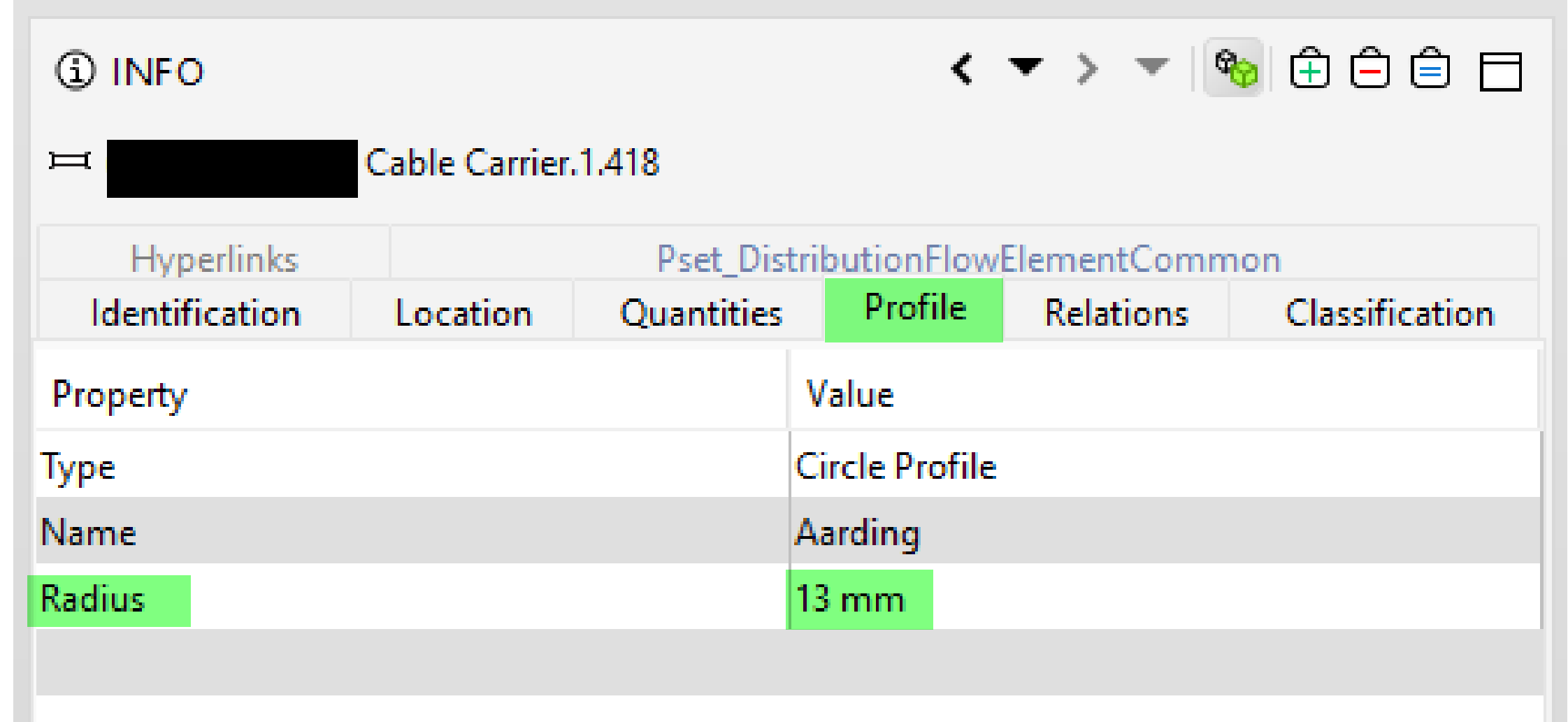Click the forward navigation arrow
The height and width of the screenshot is (722, 1568).
coord(1087,69)
